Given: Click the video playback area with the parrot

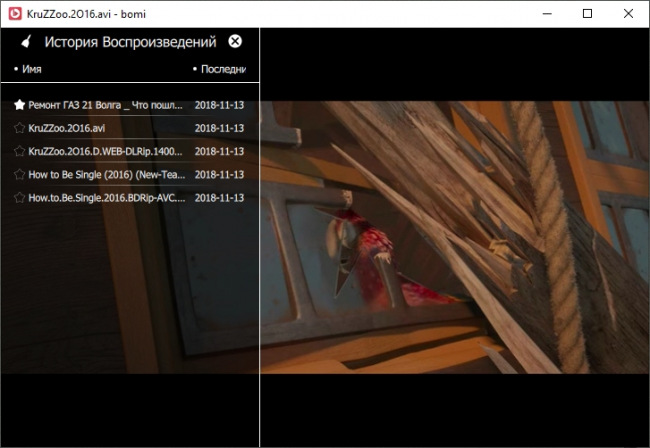Looking at the screenshot, I should coord(455,237).
